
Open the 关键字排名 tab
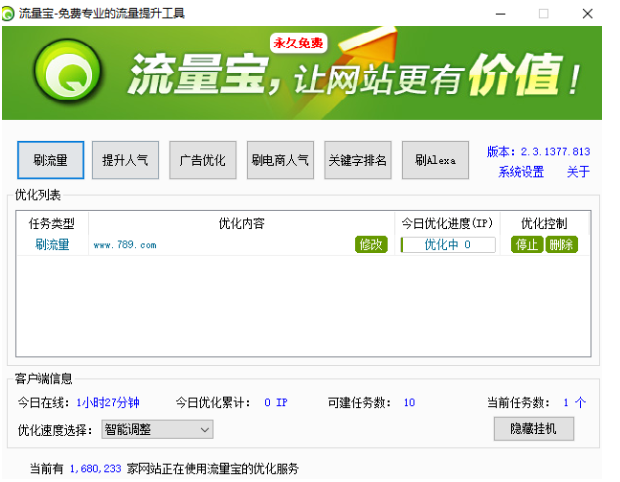pos(358,160)
